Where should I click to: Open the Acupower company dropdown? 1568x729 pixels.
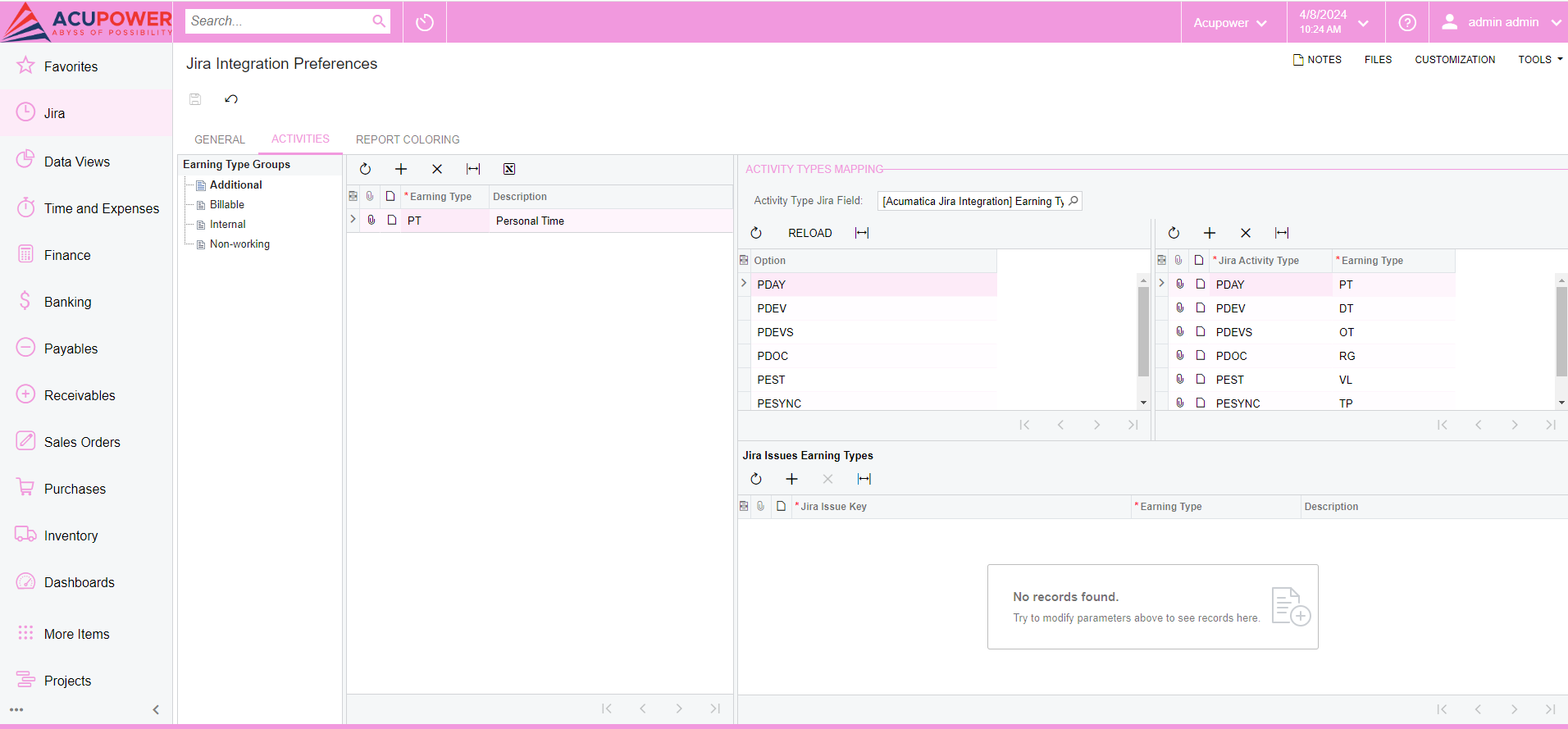point(1230,23)
